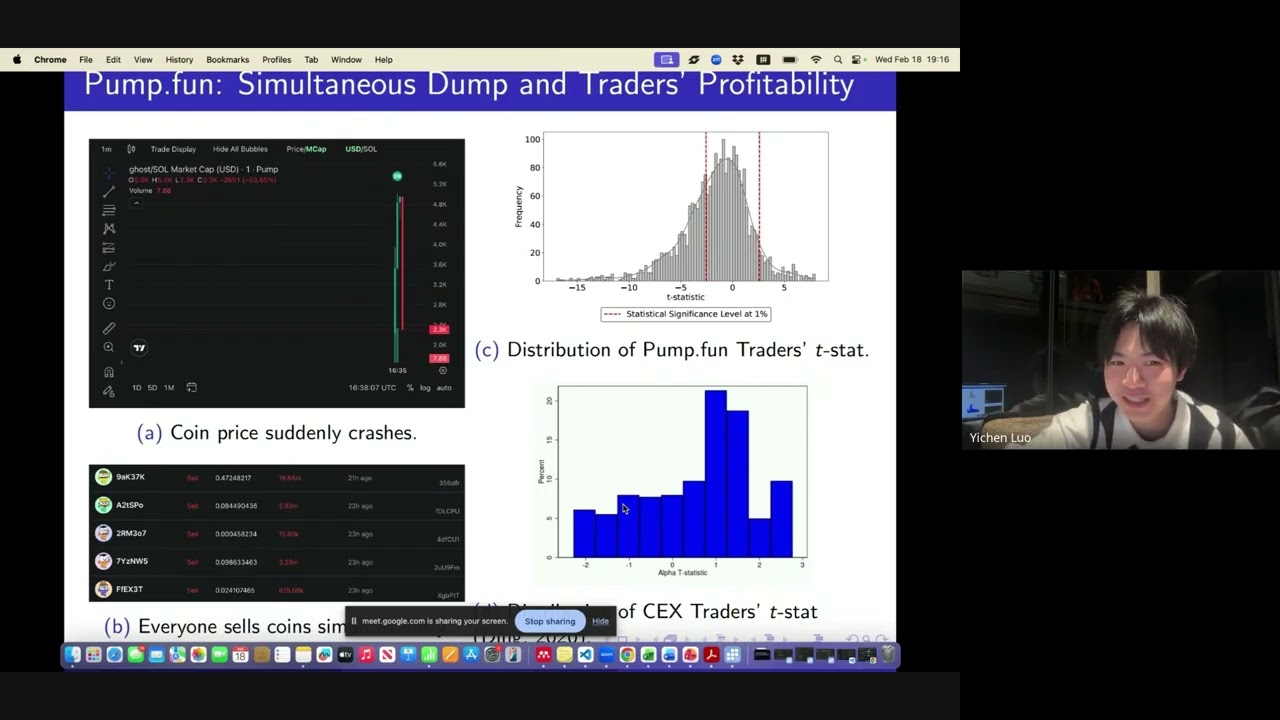Select the XABCD pattern tool in chart sidebar
The image size is (1280, 720).
(x=109, y=229)
